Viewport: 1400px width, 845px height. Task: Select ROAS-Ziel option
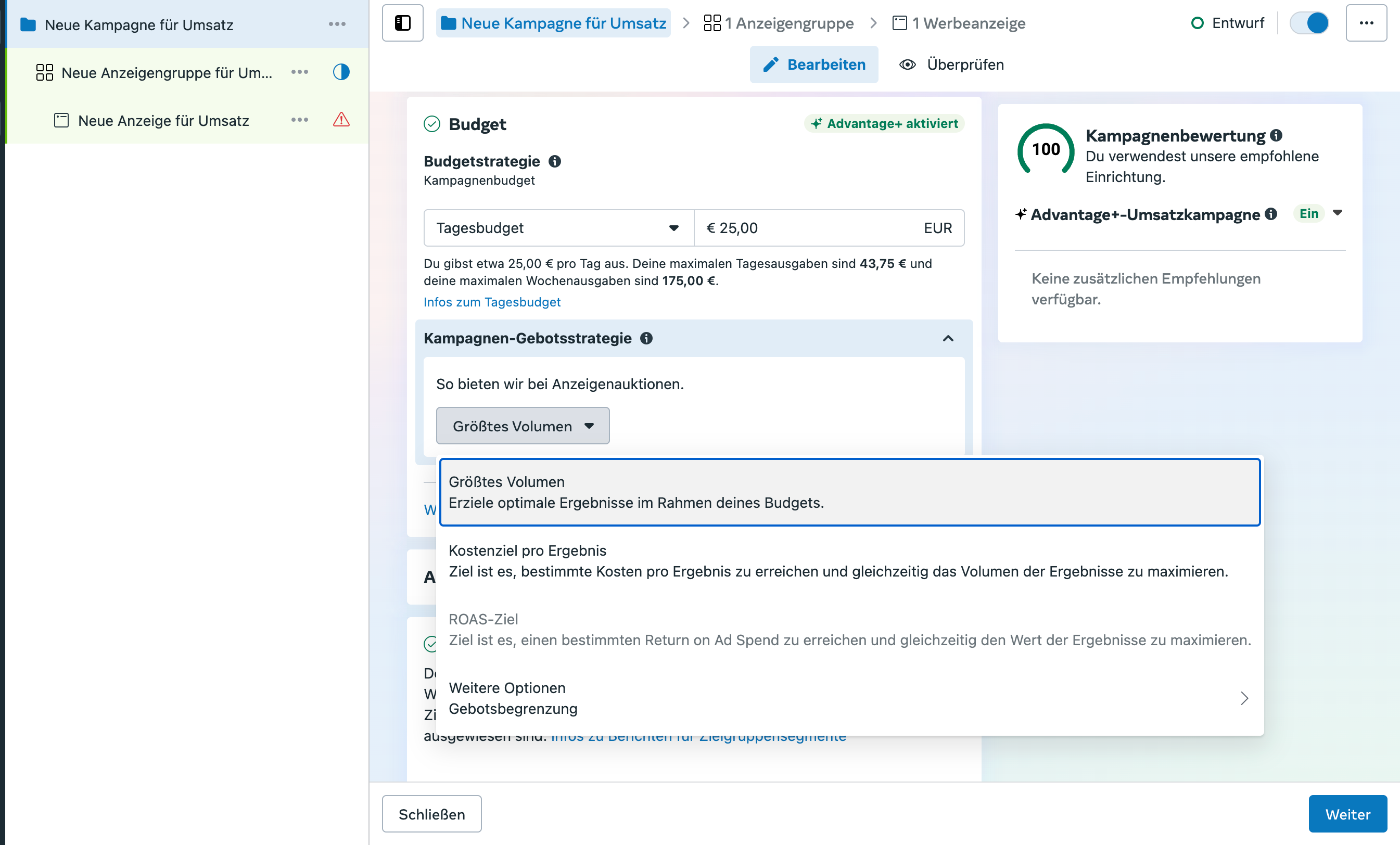850,630
